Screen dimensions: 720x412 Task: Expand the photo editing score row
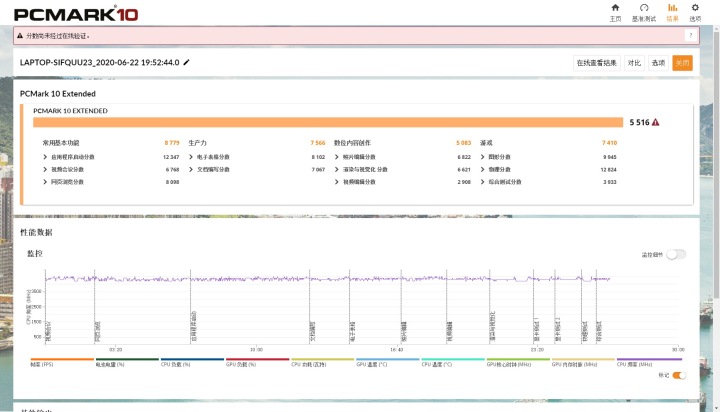coord(402,157)
